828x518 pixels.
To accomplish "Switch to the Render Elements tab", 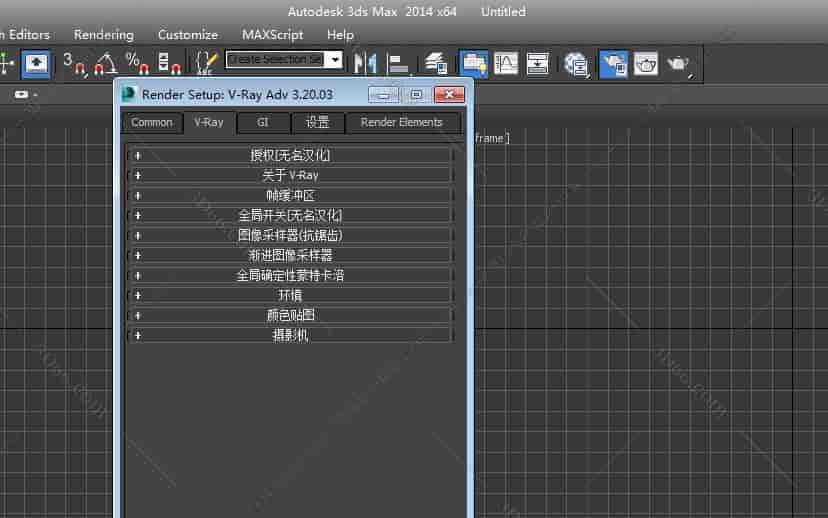I will [x=401, y=122].
